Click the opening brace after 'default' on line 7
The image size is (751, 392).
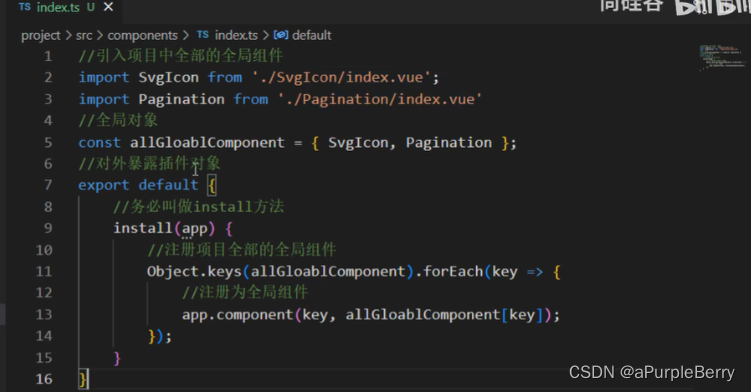click(212, 185)
